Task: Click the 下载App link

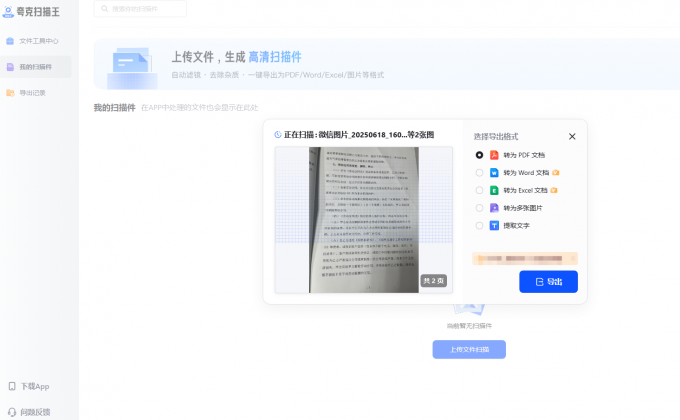Action: coord(29,386)
